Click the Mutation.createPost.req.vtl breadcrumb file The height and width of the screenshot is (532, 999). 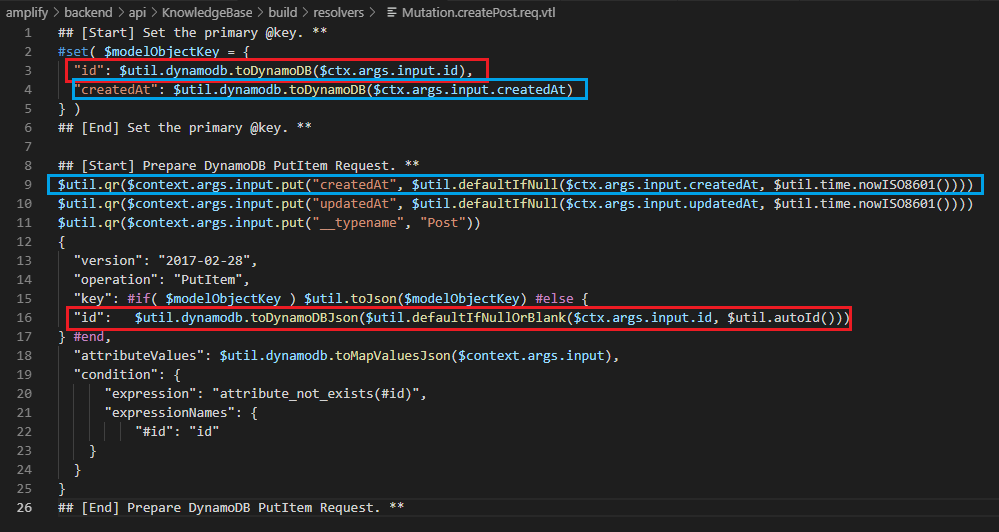pos(478,13)
